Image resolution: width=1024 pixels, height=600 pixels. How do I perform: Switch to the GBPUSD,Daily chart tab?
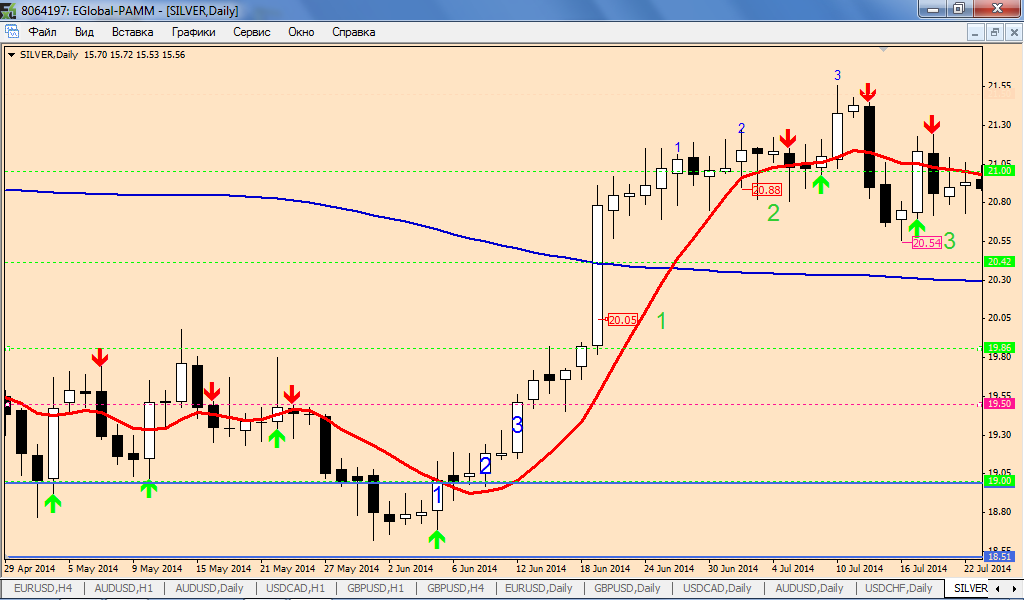pyautogui.click(x=628, y=588)
